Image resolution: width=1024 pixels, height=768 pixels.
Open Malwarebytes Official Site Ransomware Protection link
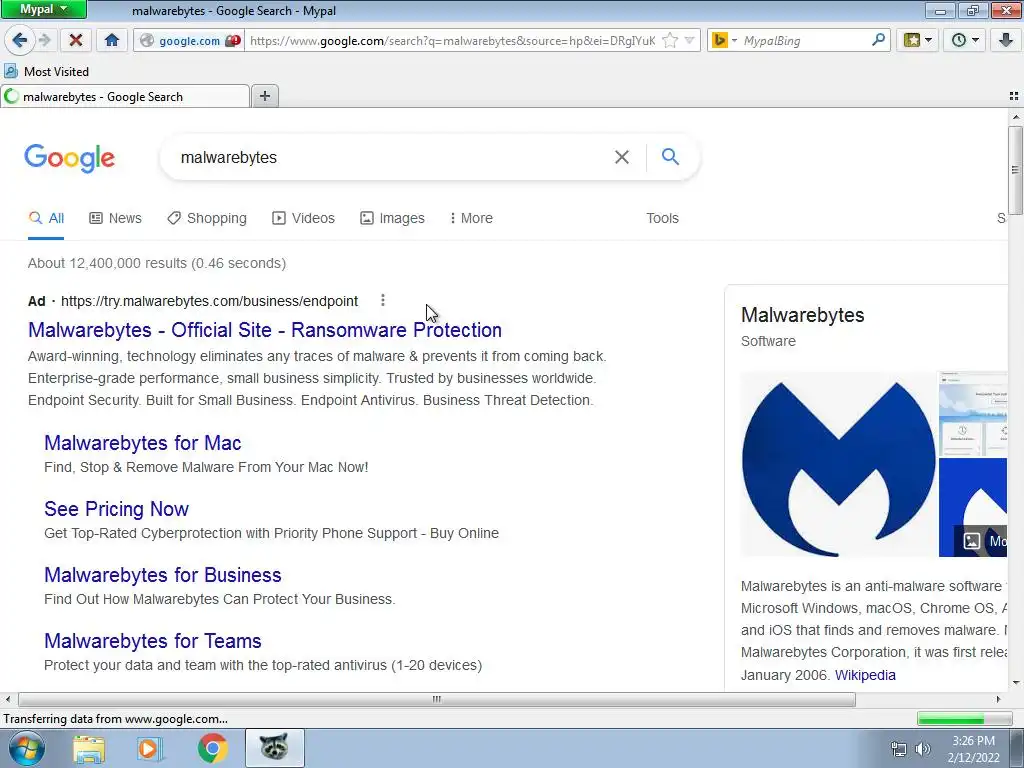(264, 330)
